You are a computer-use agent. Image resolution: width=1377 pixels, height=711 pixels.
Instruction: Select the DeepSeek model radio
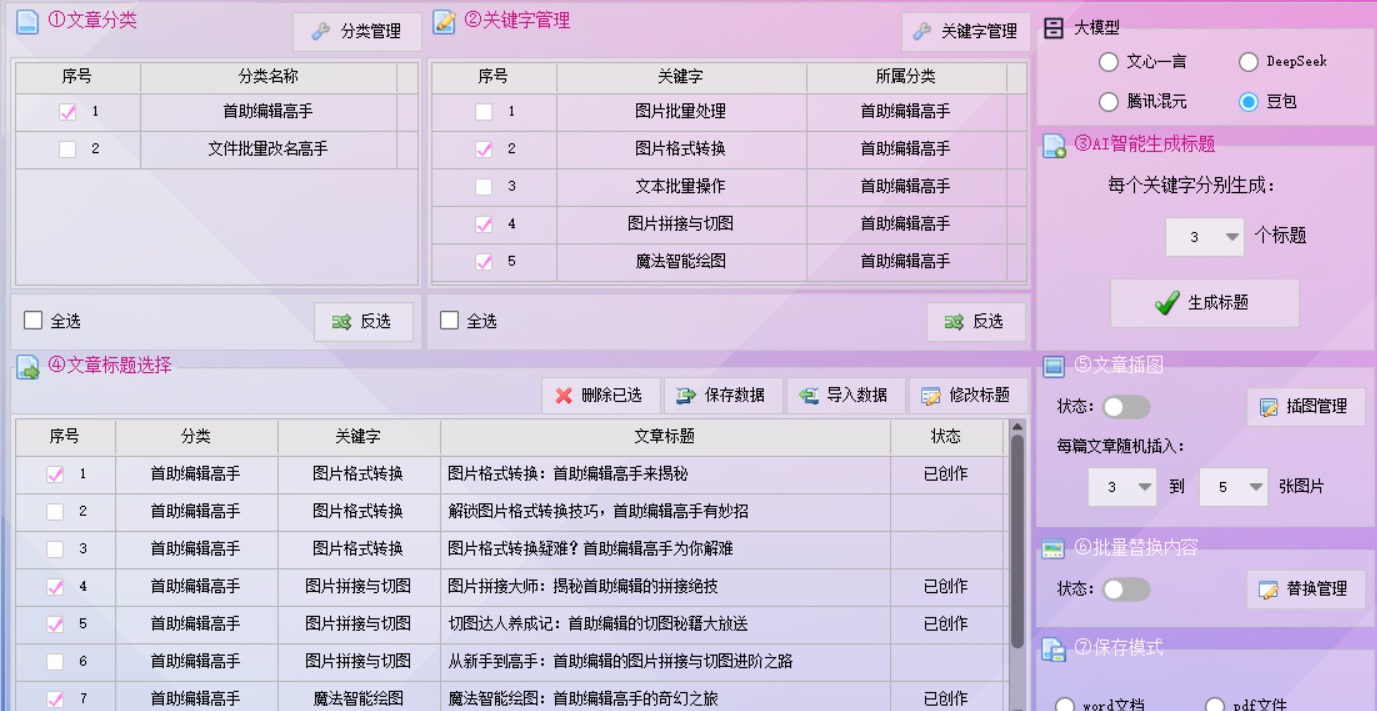pos(1248,62)
